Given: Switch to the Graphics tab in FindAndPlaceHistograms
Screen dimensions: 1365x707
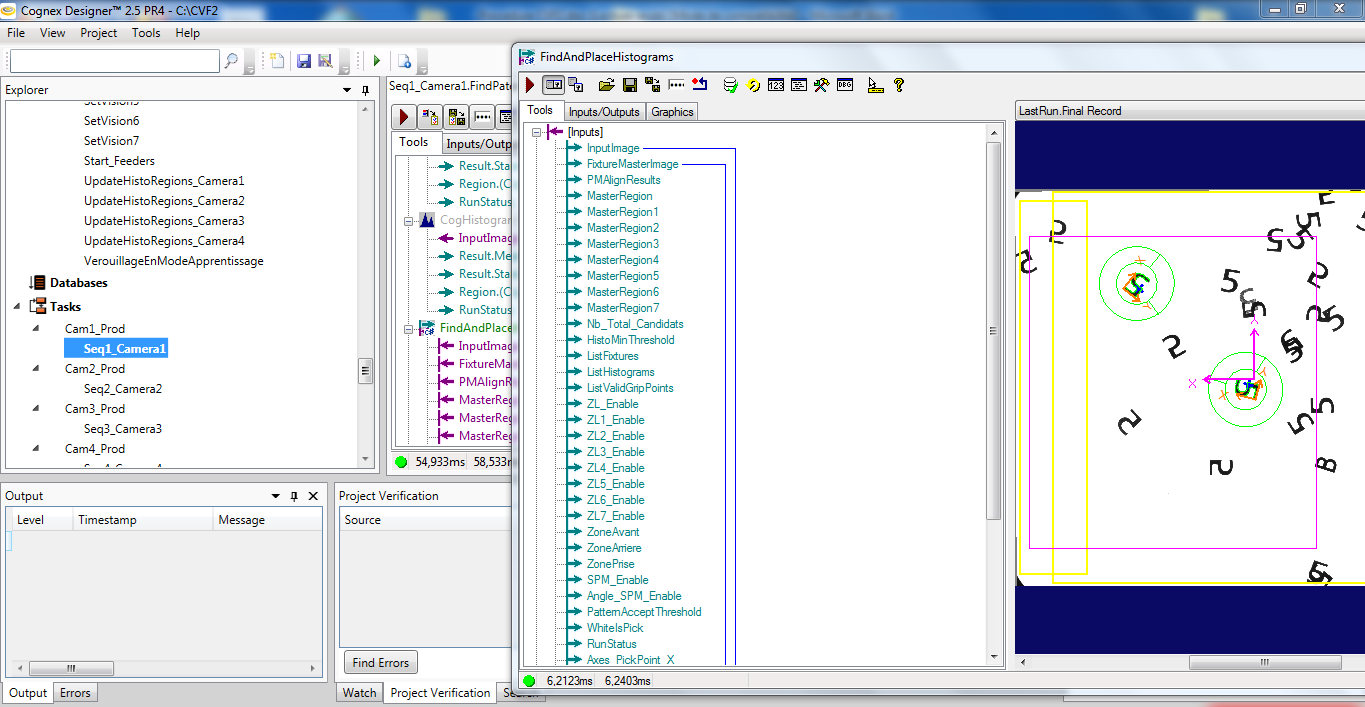Looking at the screenshot, I should [672, 112].
